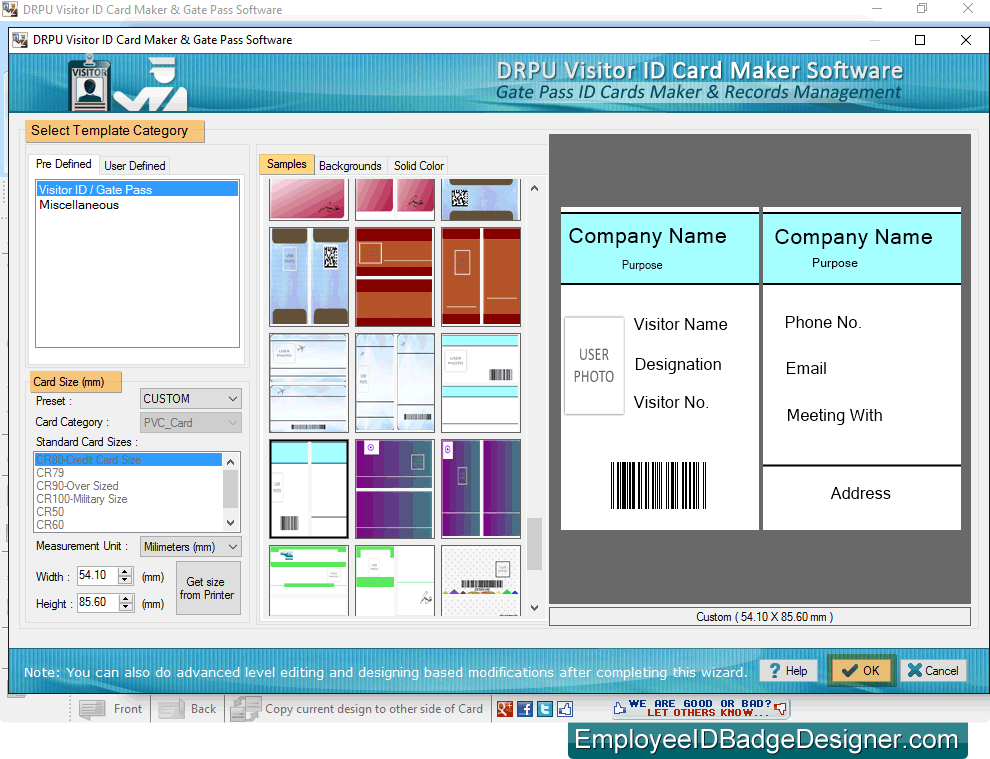Open the Samples tab
990x759 pixels.
(x=287, y=164)
